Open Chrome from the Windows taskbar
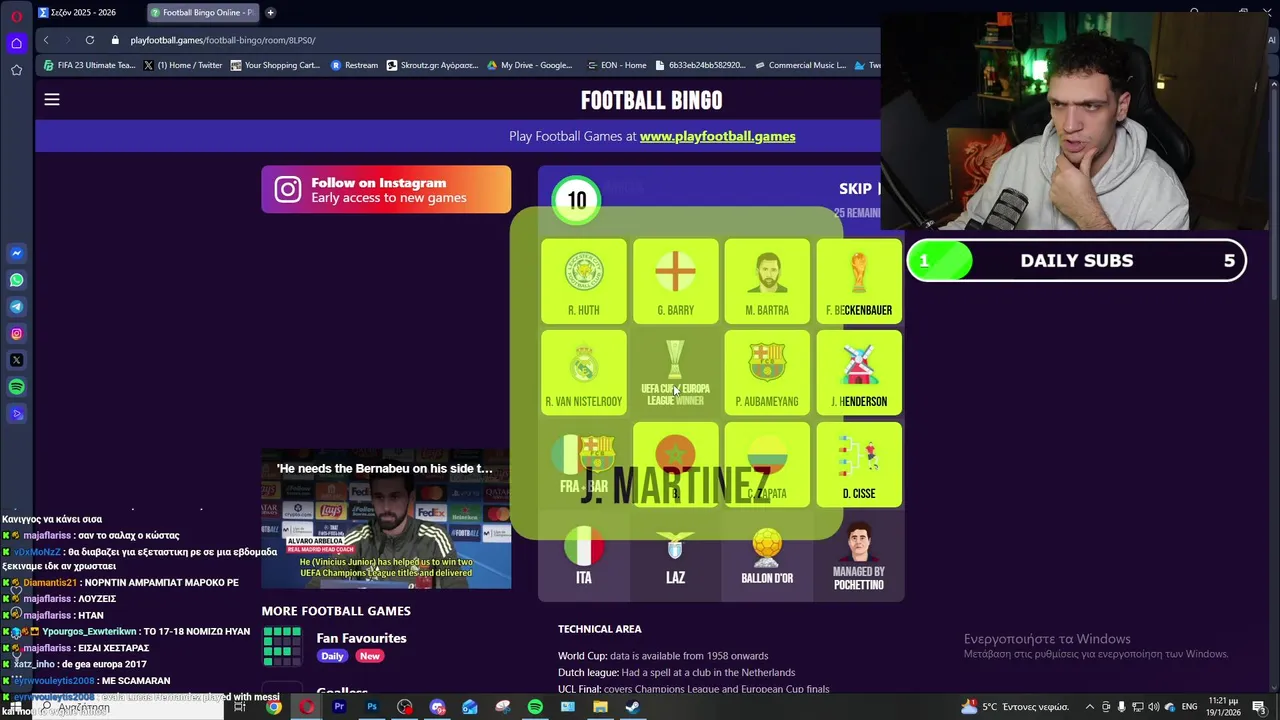The height and width of the screenshot is (720, 1280). tap(273, 707)
